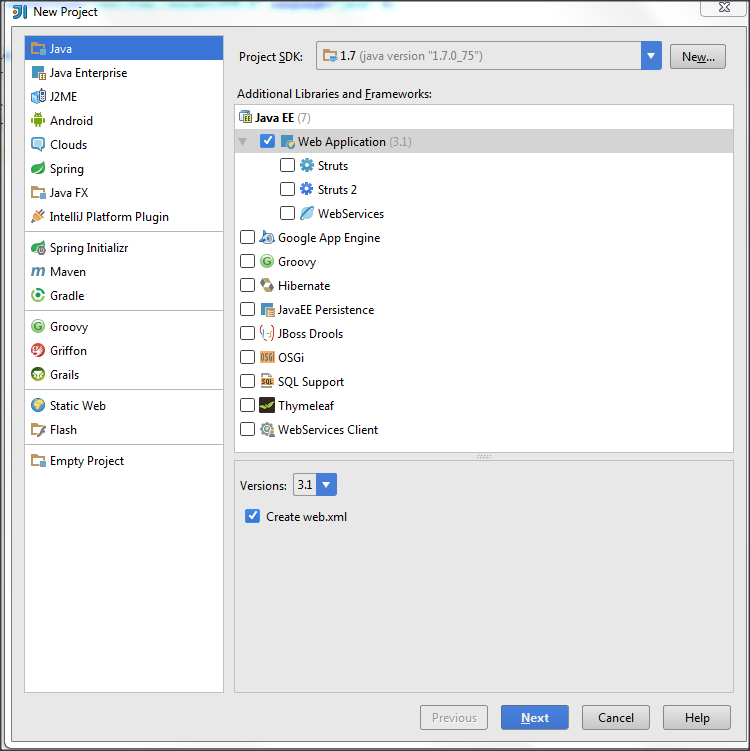Screen dimensions: 750x751
Task: Click the Java EE (7) group header
Action: (x=484, y=117)
